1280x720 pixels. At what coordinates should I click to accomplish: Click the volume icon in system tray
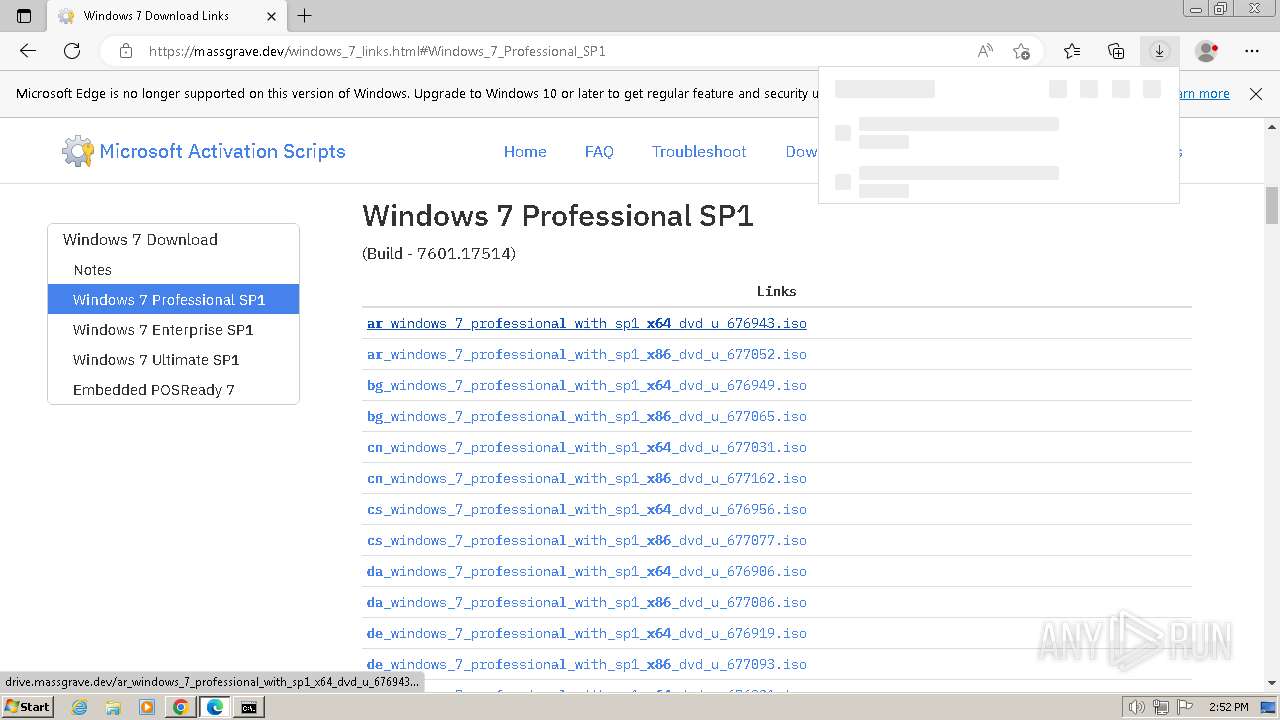1137,707
